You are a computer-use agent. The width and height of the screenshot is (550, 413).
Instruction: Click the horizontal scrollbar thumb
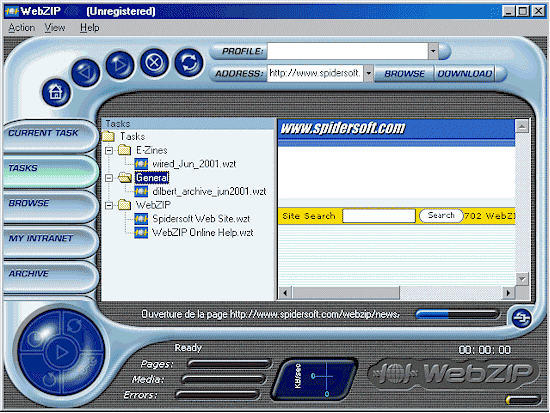346,293
